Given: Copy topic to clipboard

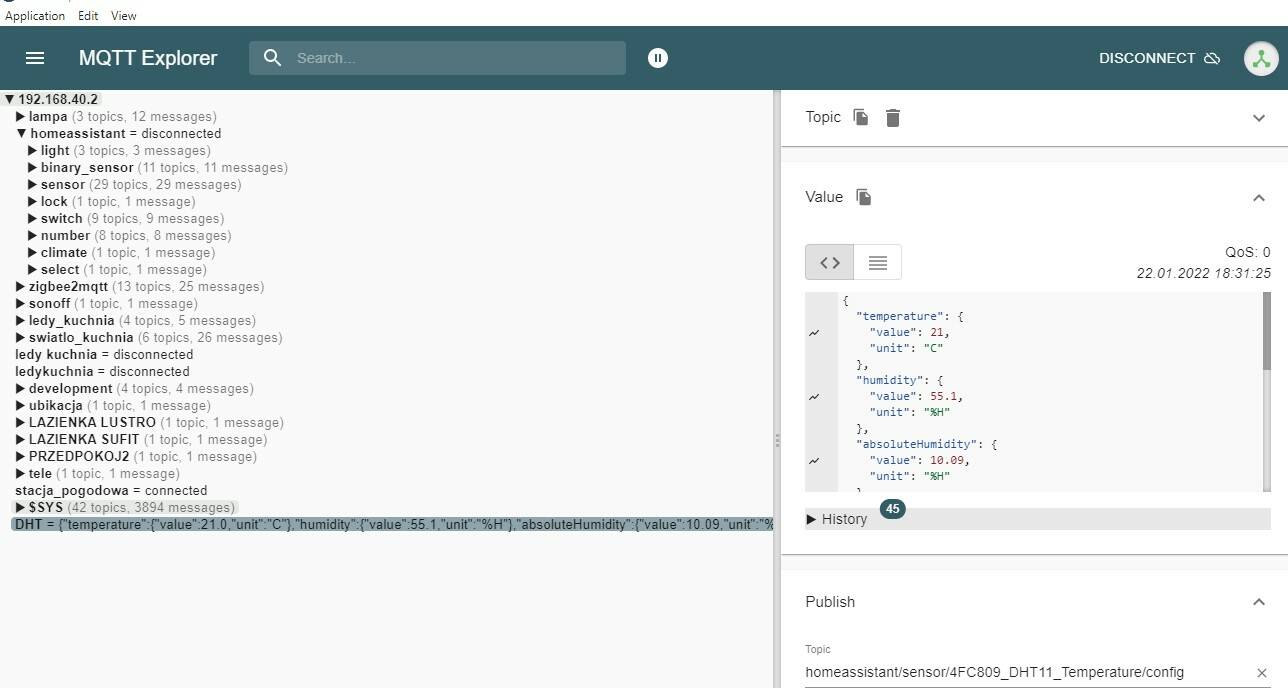Looking at the screenshot, I should [861, 117].
